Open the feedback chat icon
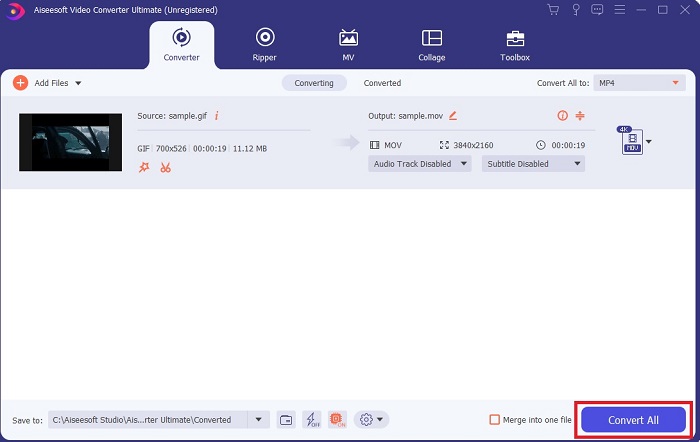 pos(597,10)
